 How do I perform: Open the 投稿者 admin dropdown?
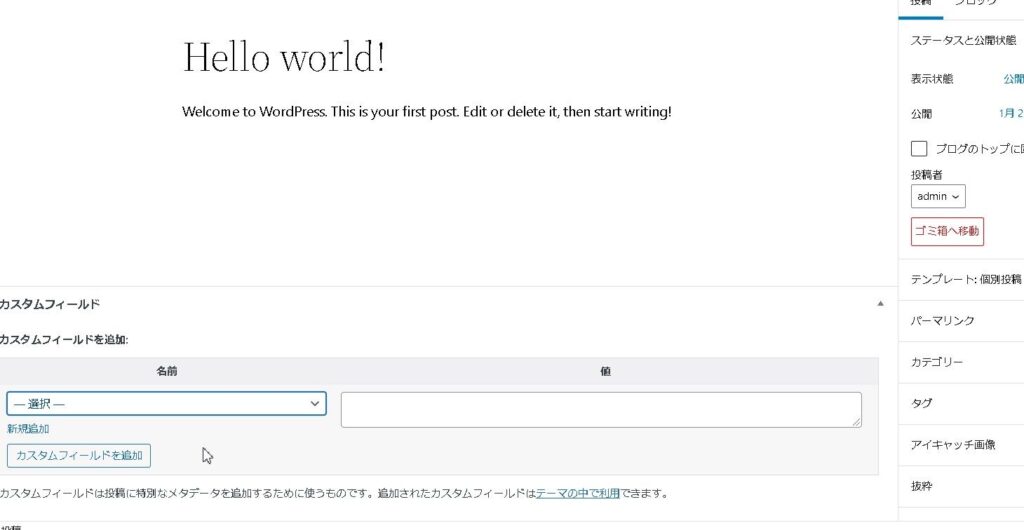pos(938,197)
